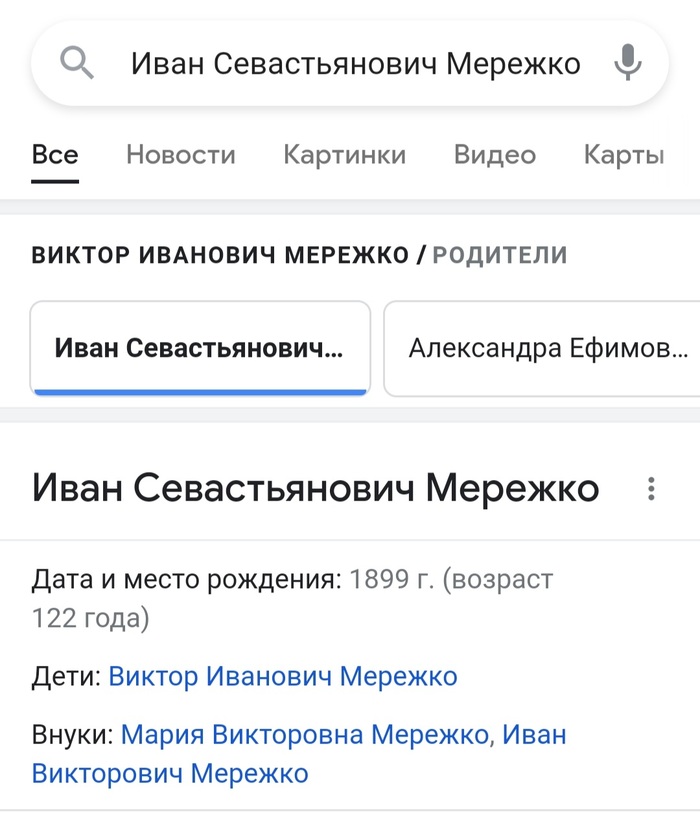Tap the microphone icon for voice search

[627, 62]
